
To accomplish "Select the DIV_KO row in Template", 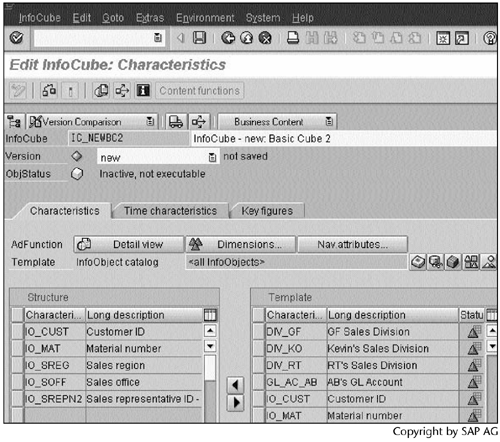I will (259, 348).
